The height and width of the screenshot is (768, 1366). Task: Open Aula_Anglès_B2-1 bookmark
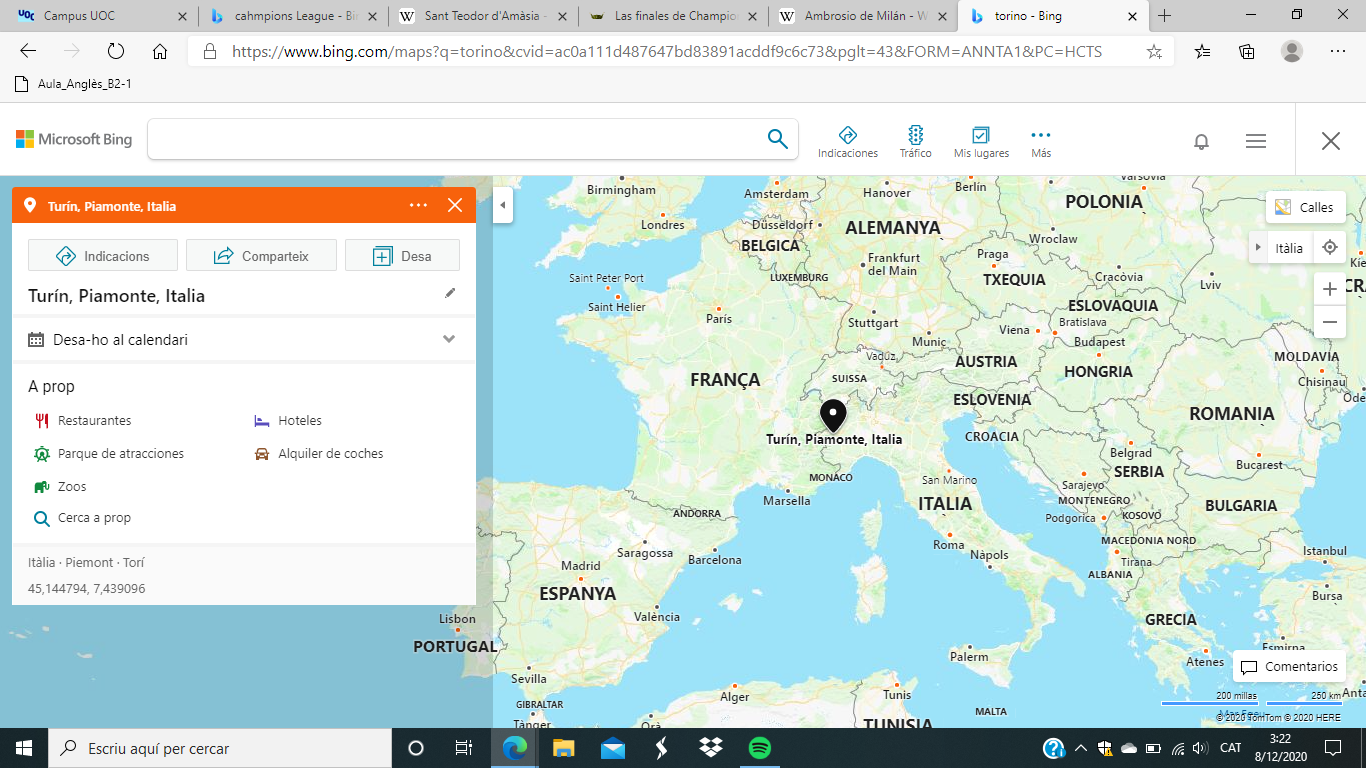click(74, 84)
